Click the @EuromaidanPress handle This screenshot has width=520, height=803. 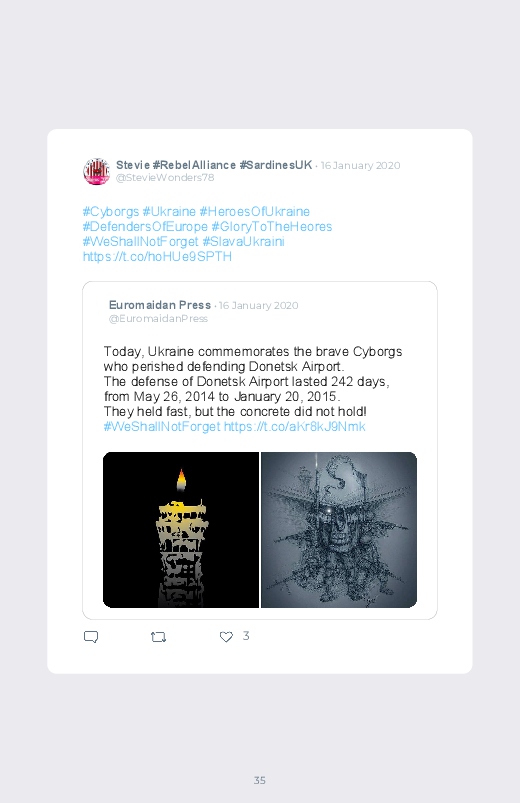(158, 319)
